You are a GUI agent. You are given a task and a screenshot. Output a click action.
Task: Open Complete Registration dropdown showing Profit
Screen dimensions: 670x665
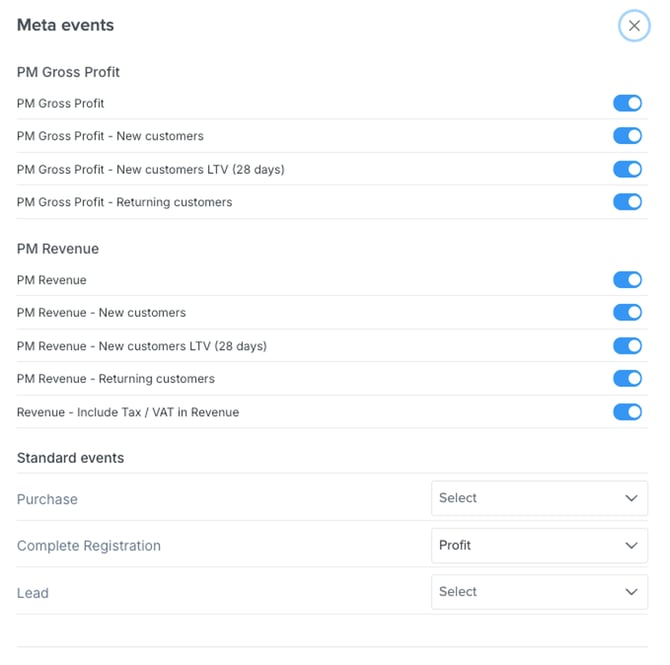click(538, 545)
